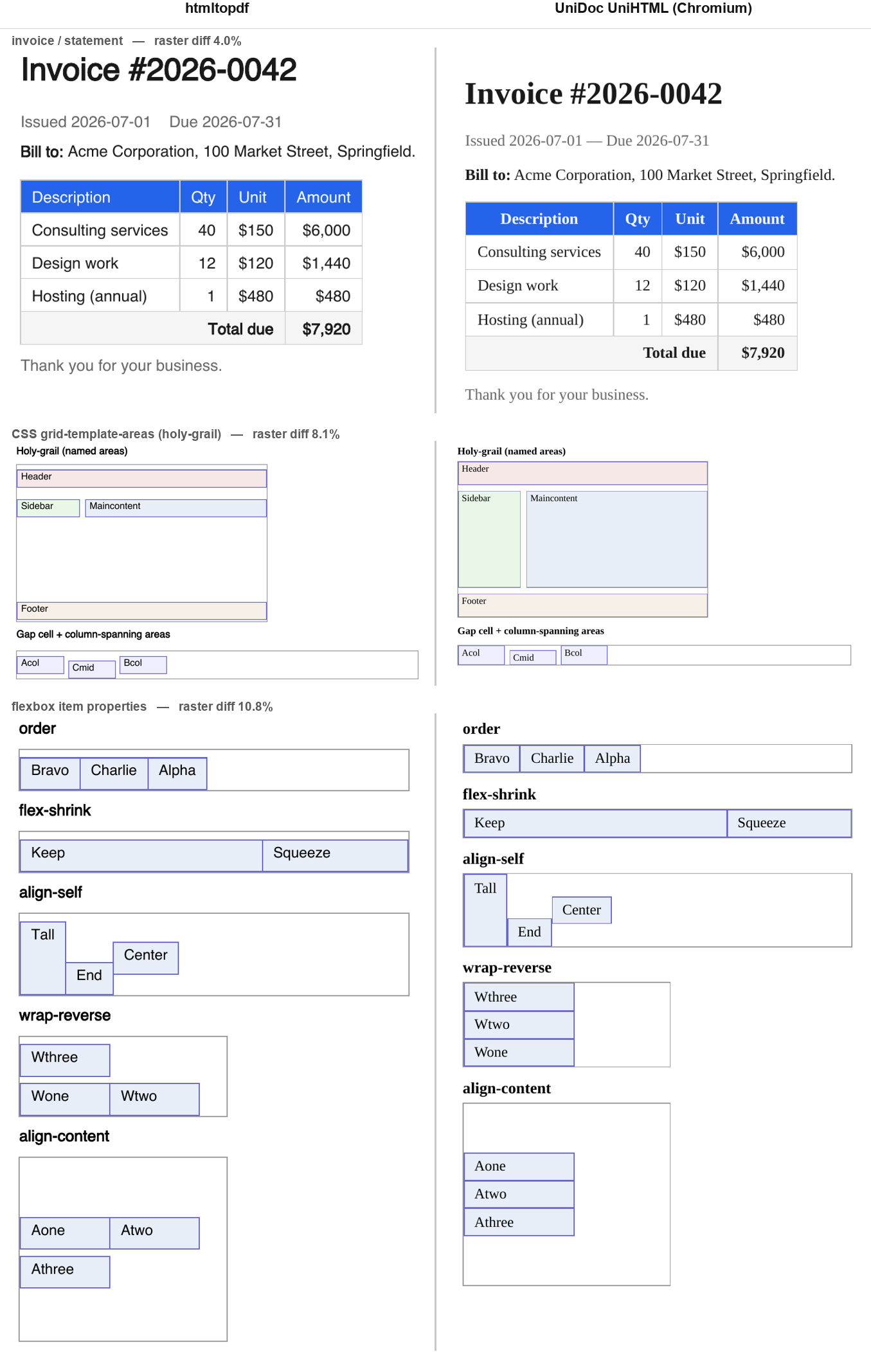This screenshot has width=871, height=1372.
Task: Click the 'Charlie' flex item in UniDoc
Action: 552,758
